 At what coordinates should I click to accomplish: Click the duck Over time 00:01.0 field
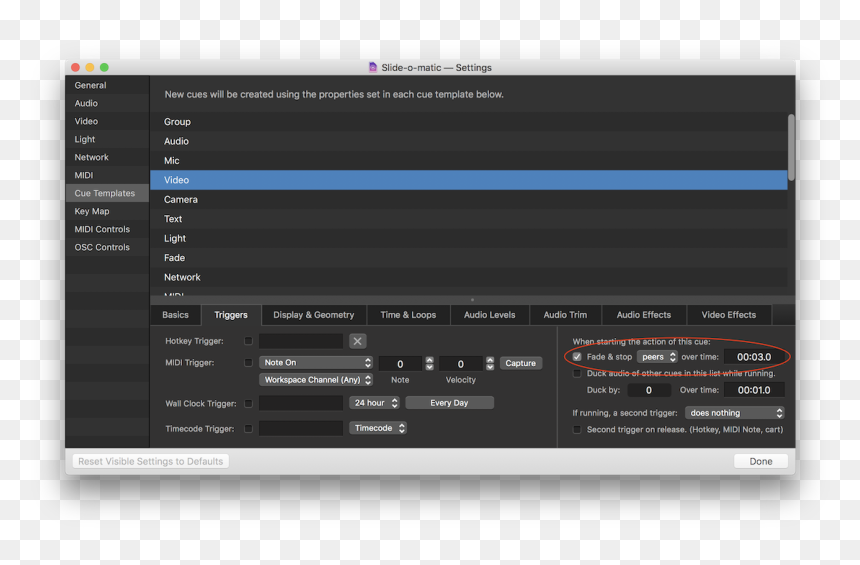[x=754, y=390]
